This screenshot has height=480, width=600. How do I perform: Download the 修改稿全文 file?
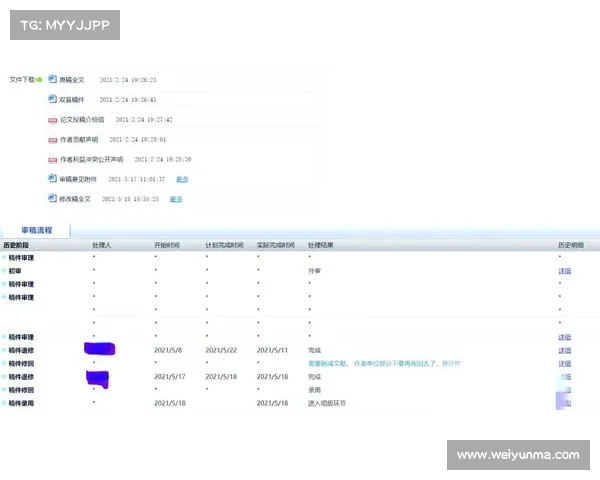[75, 199]
